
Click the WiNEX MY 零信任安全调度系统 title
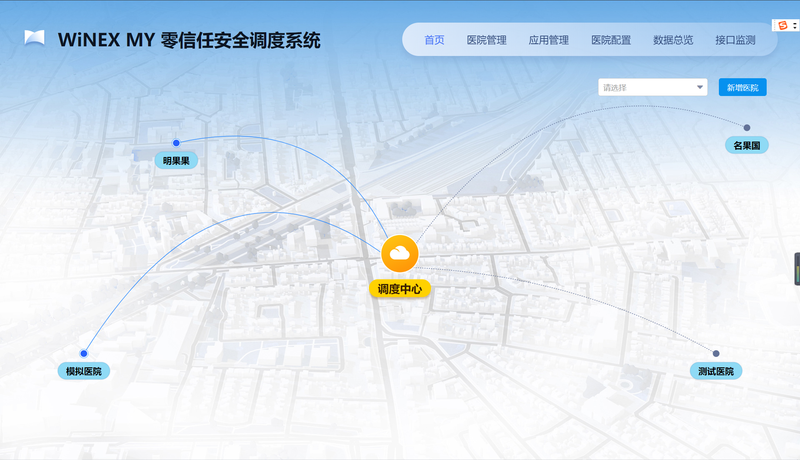pyautogui.click(x=189, y=40)
